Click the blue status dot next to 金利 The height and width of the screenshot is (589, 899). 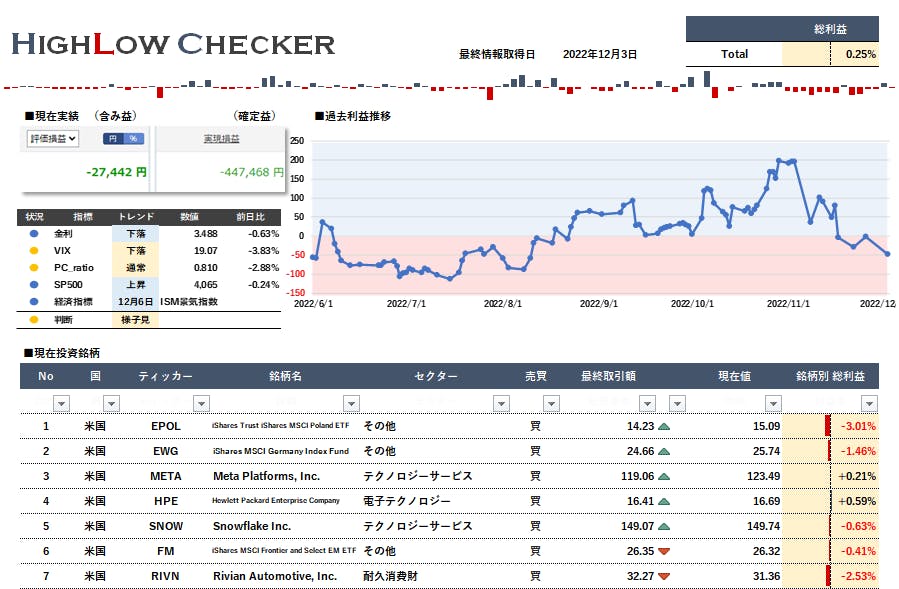pyautogui.click(x=33, y=233)
